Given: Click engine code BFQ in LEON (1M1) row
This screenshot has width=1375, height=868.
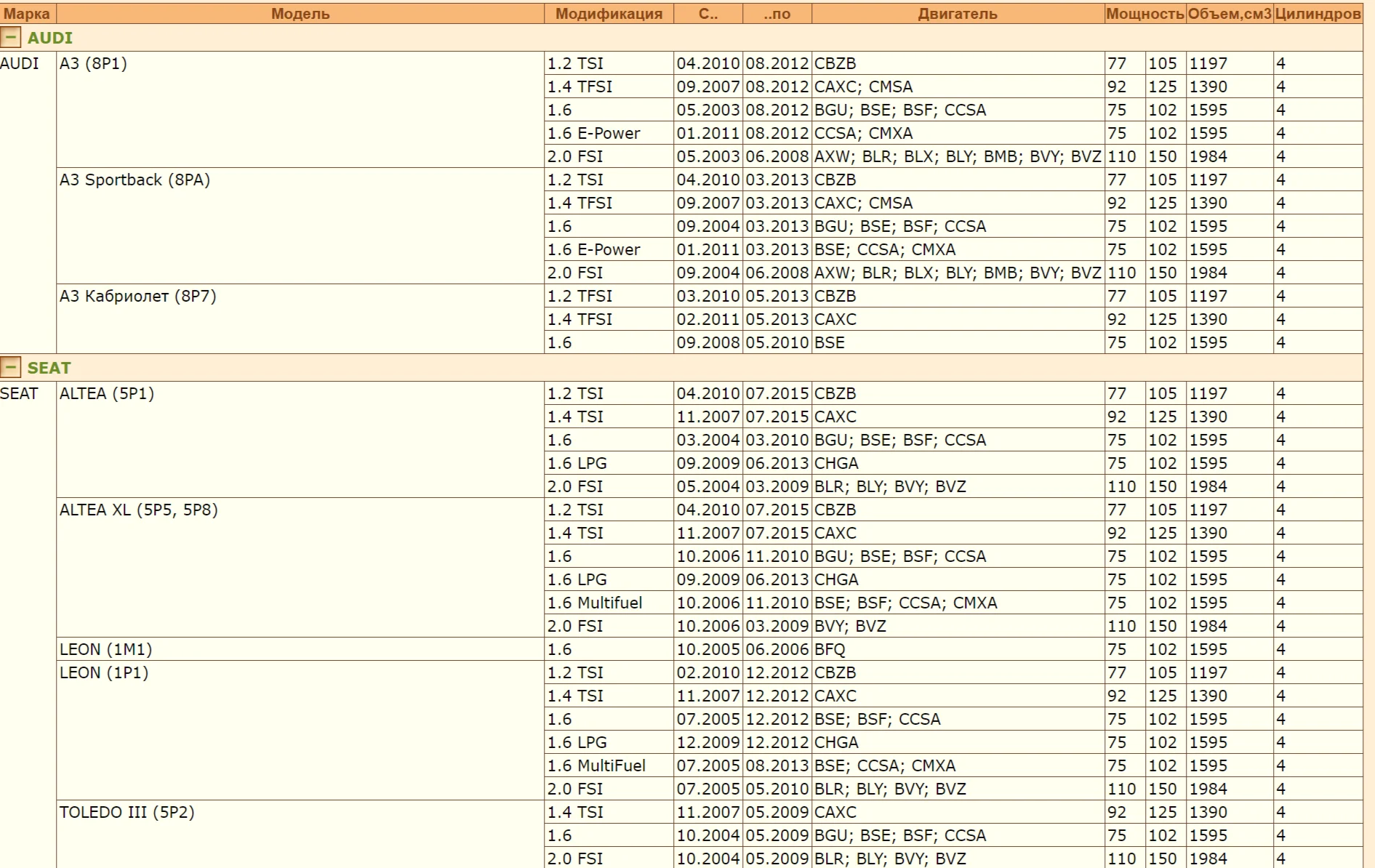Looking at the screenshot, I should click(958, 649).
